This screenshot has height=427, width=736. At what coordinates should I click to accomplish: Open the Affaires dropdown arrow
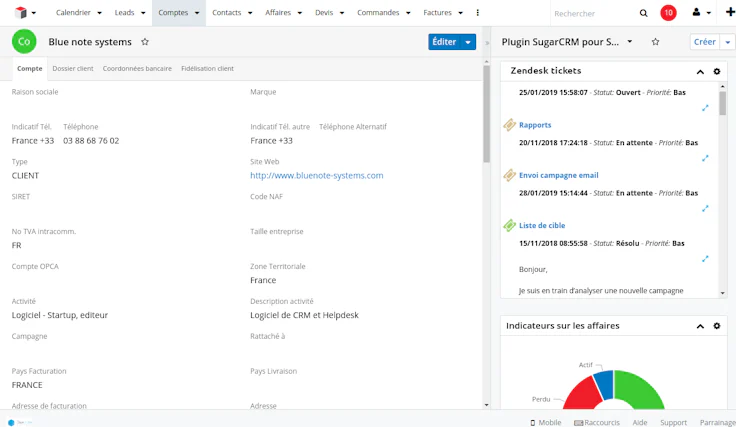299,13
